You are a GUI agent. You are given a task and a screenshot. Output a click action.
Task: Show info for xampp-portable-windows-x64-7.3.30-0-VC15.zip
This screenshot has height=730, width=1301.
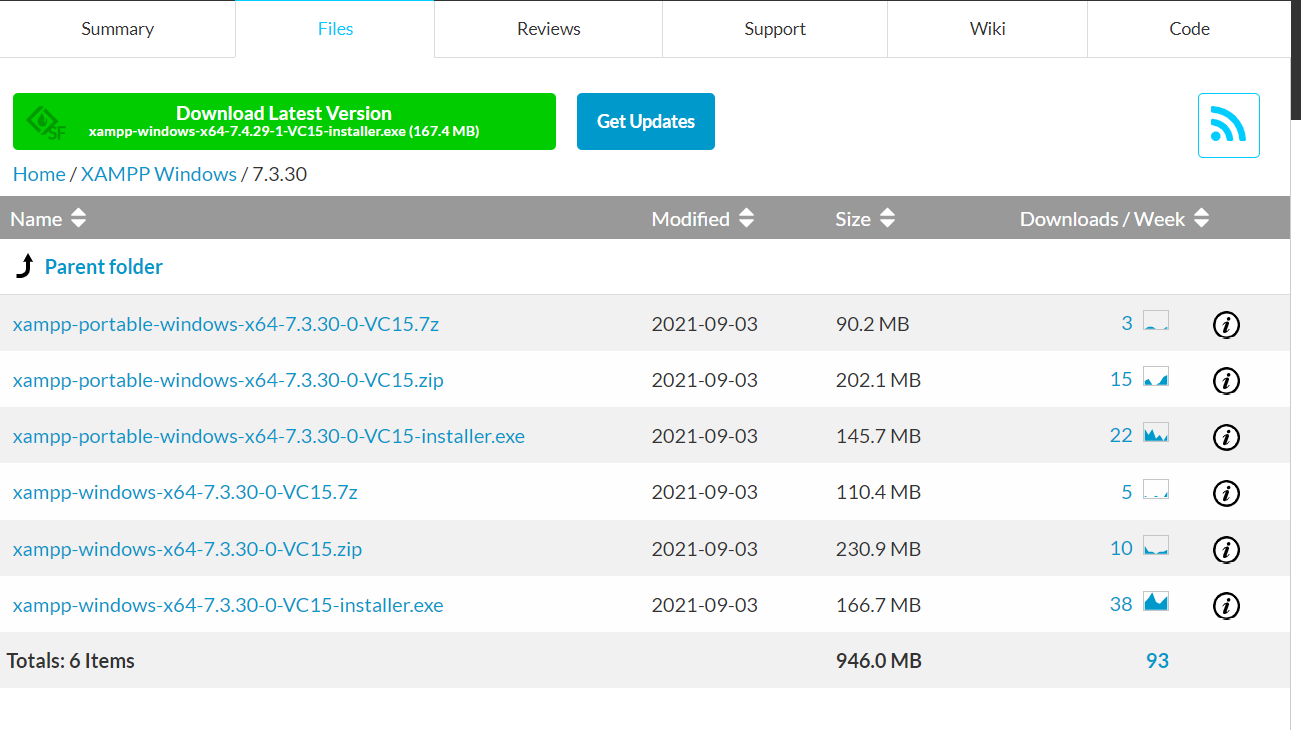(1226, 380)
